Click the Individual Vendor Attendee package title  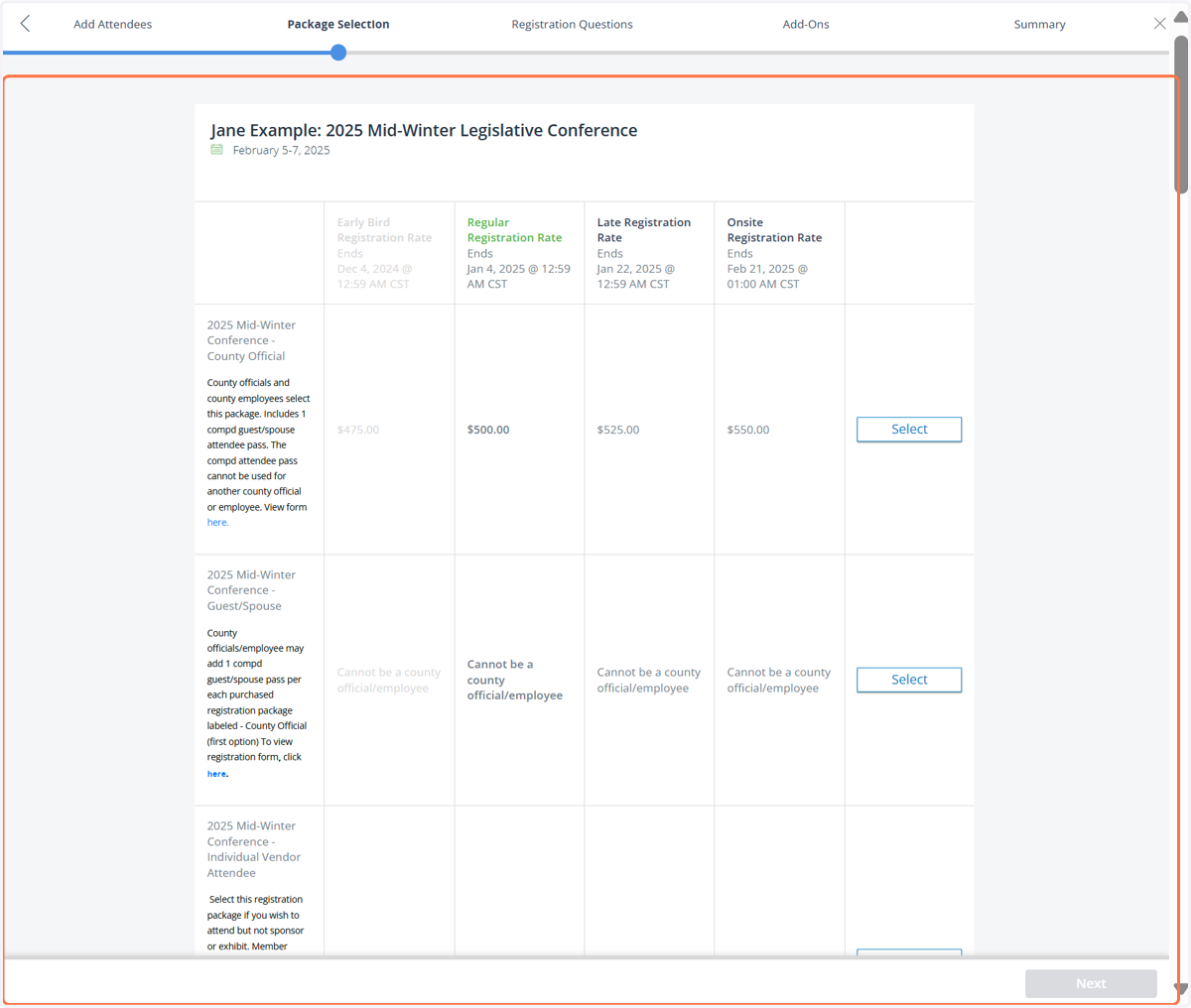click(254, 849)
